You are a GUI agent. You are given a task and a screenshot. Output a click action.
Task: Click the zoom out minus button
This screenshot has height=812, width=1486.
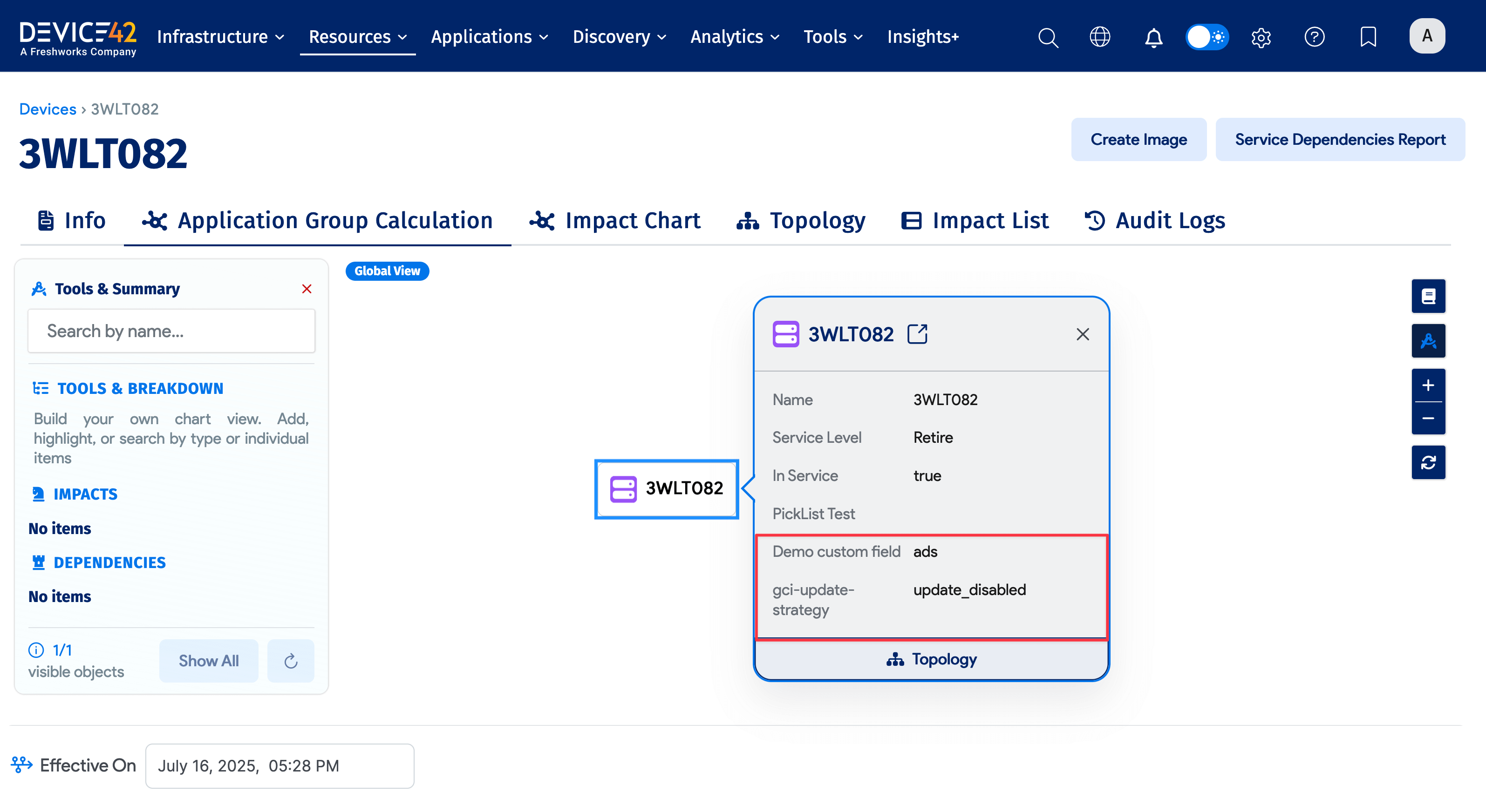(x=1428, y=418)
